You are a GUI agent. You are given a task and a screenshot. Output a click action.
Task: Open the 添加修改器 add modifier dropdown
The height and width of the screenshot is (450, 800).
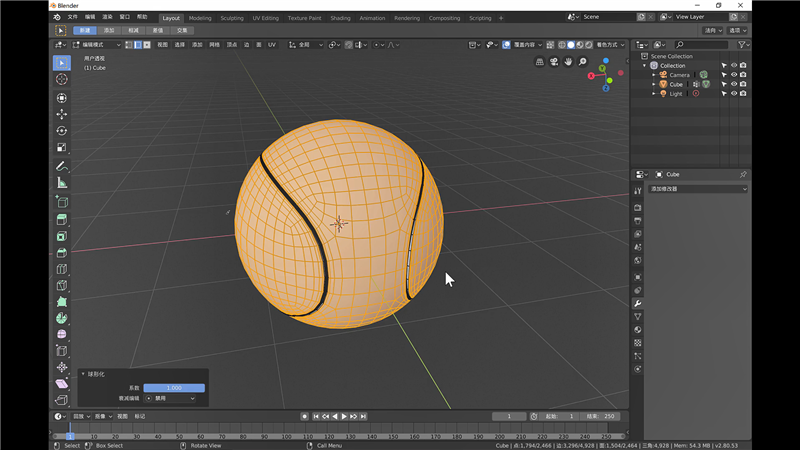(698, 189)
